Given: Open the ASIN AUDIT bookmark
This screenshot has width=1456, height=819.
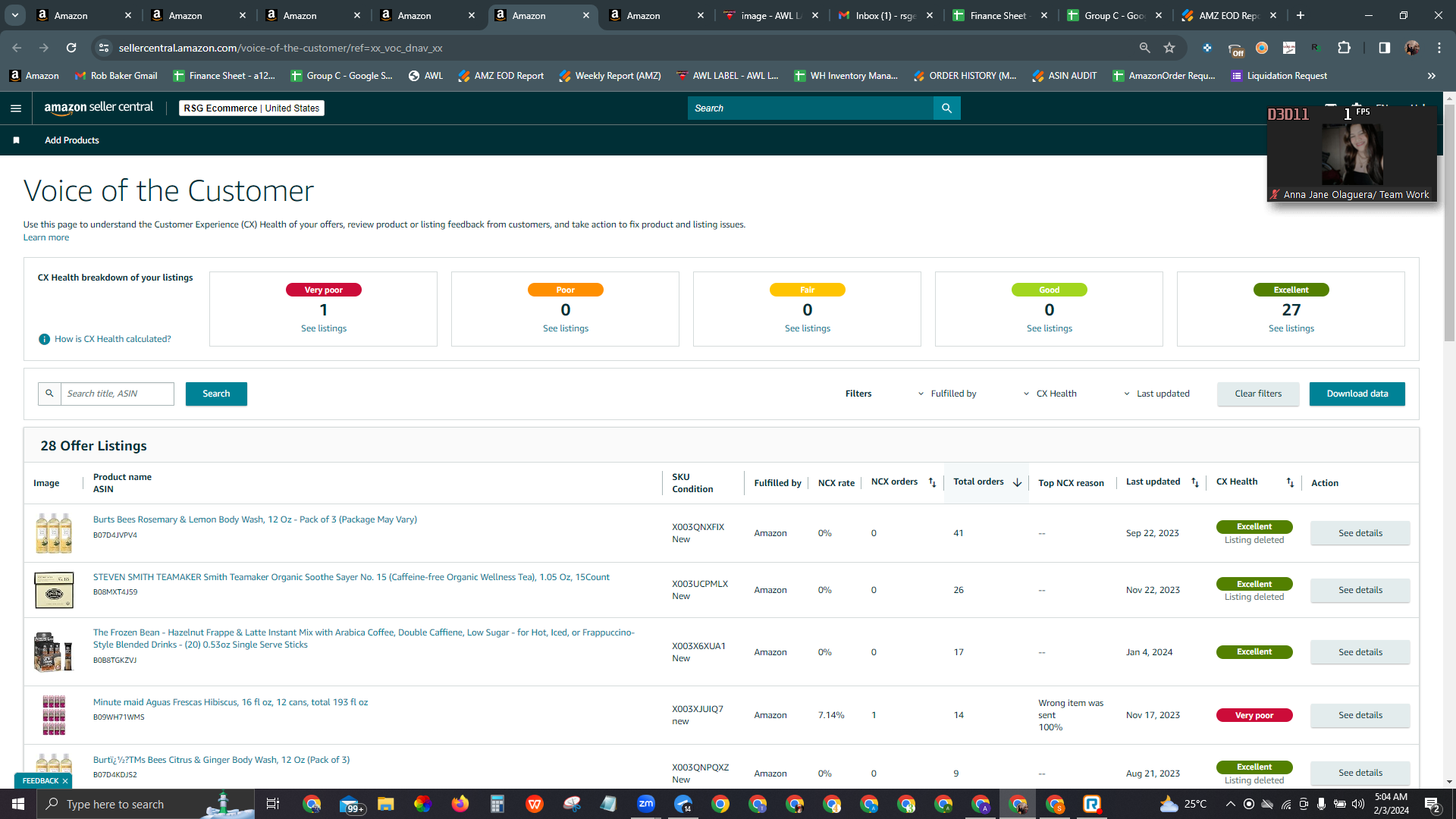Looking at the screenshot, I should [1064, 76].
